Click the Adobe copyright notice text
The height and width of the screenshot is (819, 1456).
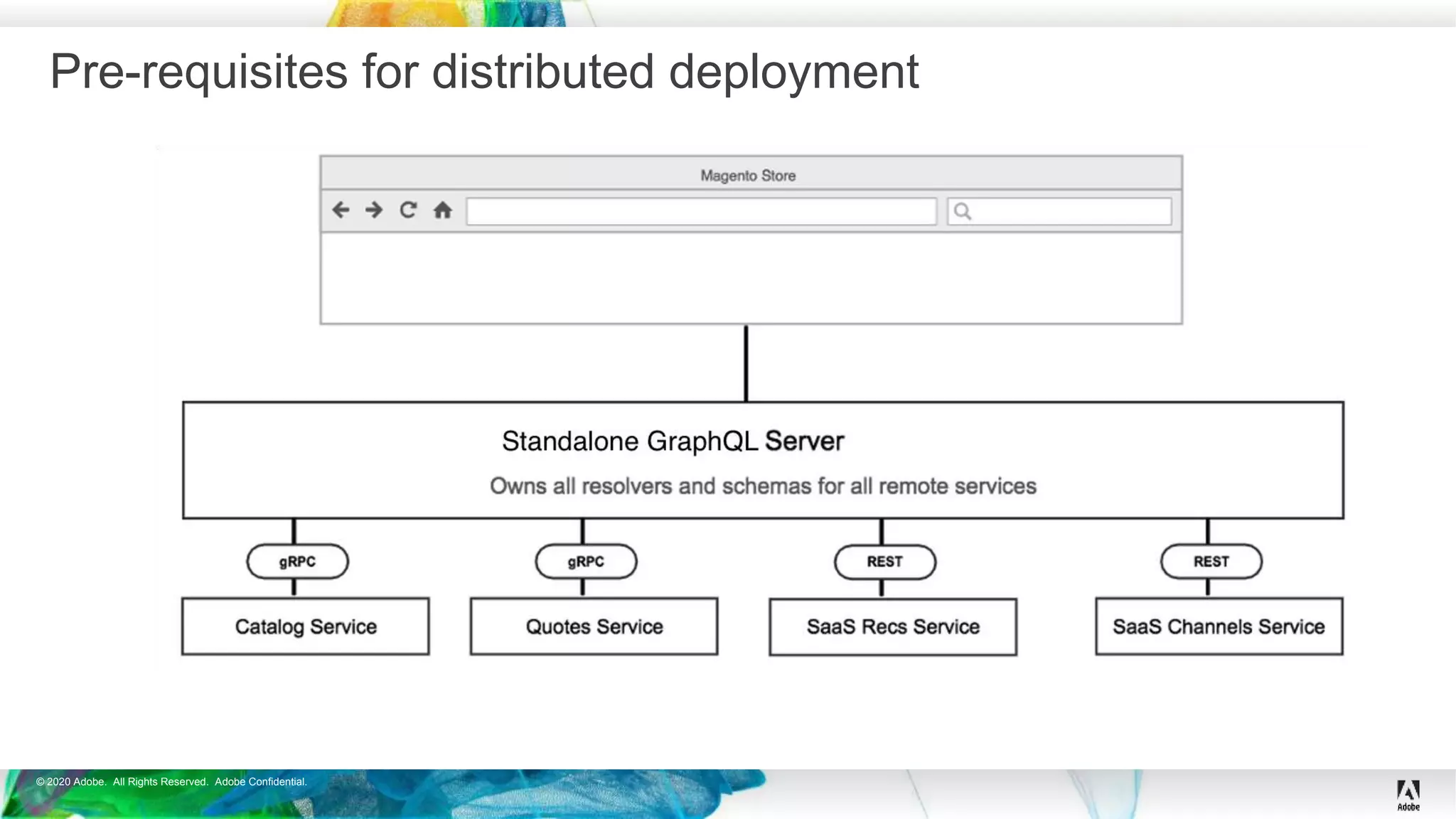(171, 782)
